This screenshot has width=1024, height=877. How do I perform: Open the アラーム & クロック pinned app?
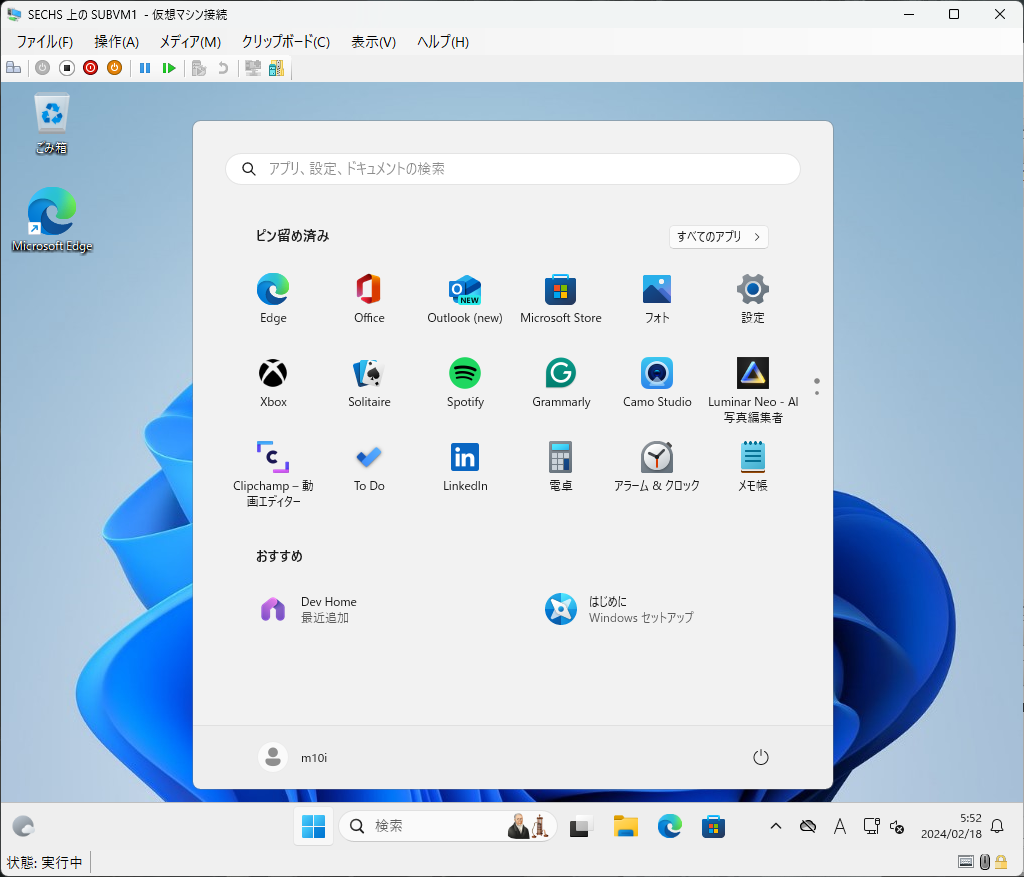[x=656, y=467]
